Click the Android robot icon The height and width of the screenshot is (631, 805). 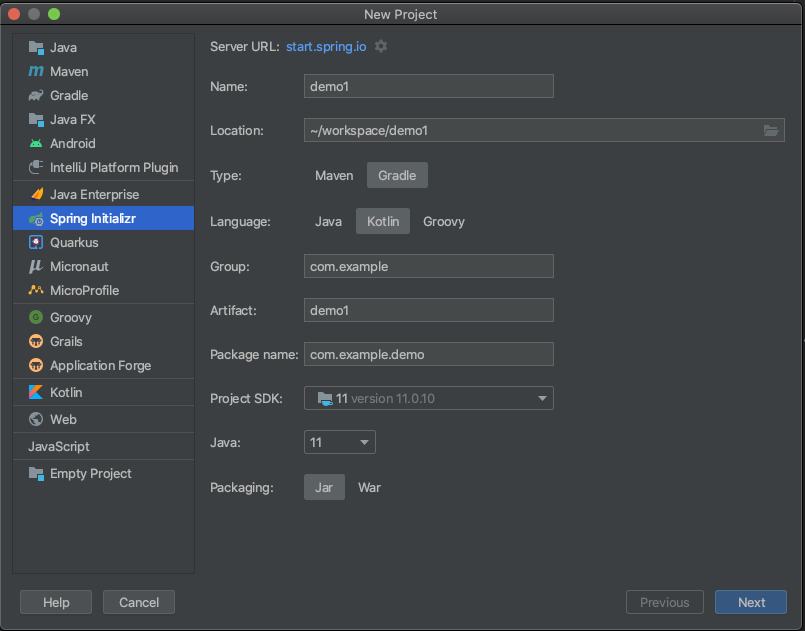[36, 143]
